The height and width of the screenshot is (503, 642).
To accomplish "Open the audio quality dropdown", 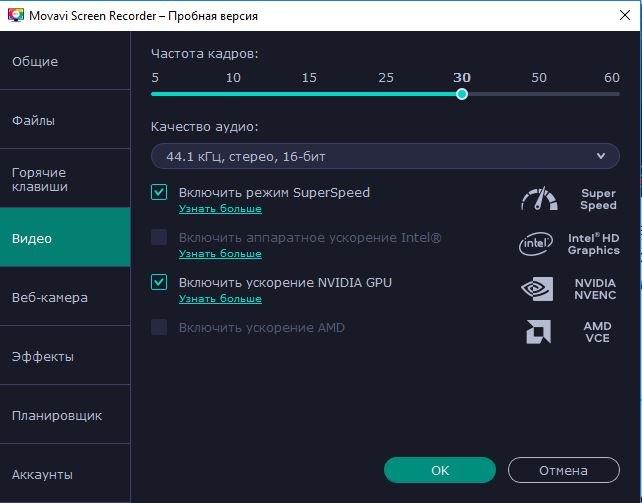I will (385, 156).
